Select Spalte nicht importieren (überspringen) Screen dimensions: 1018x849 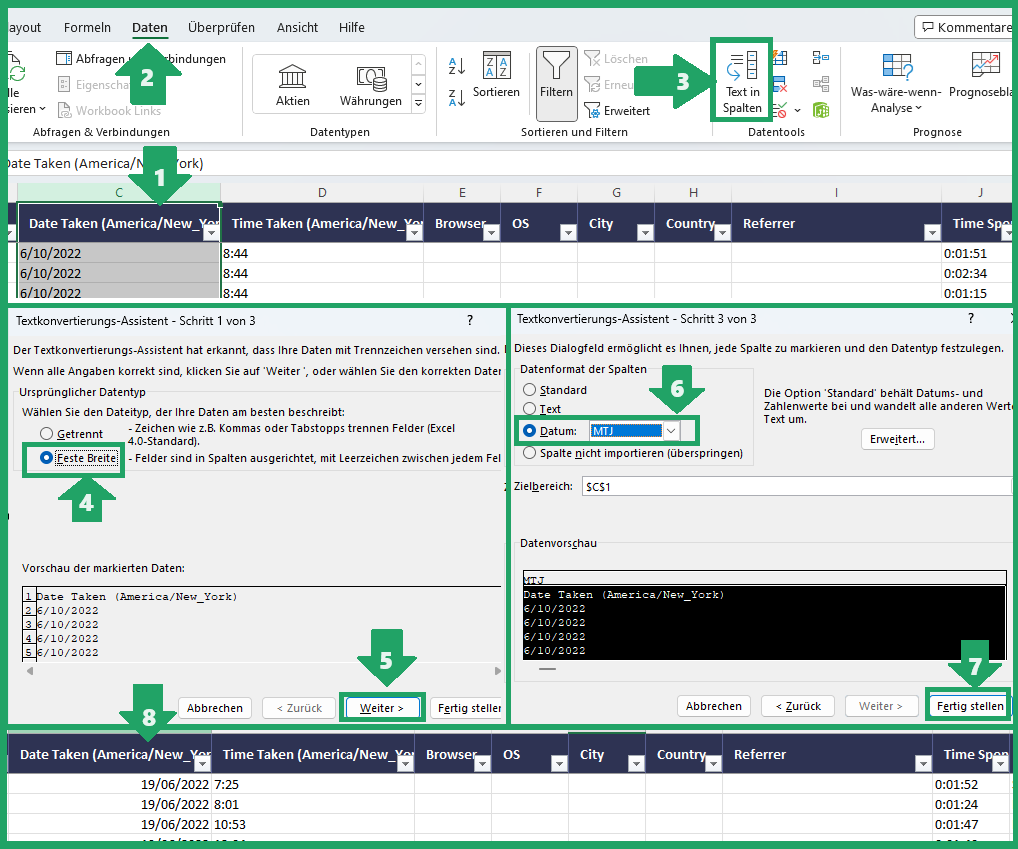(x=530, y=452)
